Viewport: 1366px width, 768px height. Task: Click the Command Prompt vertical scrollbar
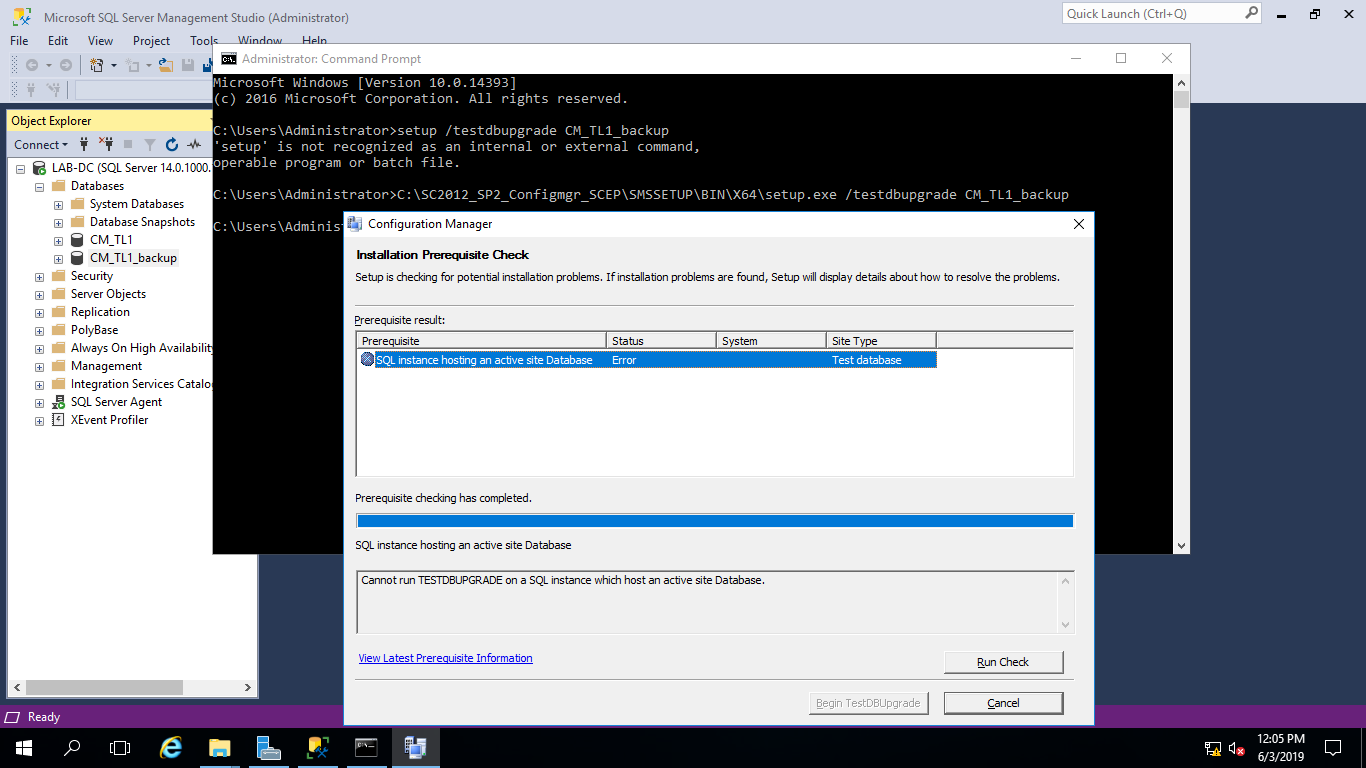[x=1182, y=313]
